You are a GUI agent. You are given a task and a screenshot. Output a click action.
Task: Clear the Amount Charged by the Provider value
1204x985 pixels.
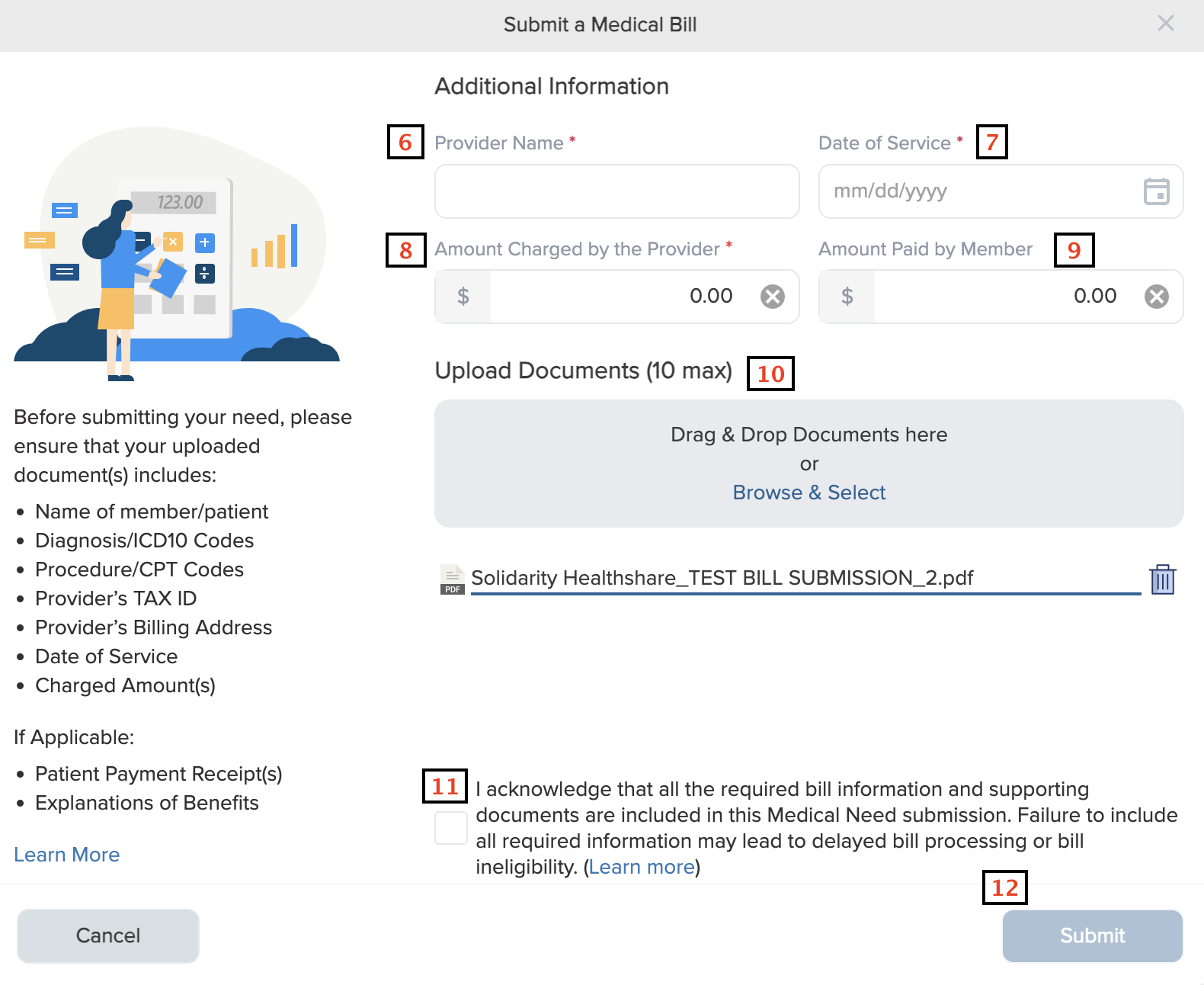[772, 297]
